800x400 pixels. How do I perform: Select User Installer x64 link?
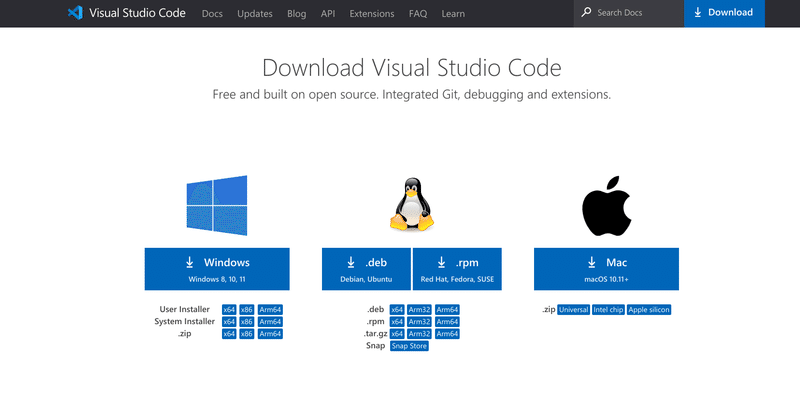coord(229,310)
